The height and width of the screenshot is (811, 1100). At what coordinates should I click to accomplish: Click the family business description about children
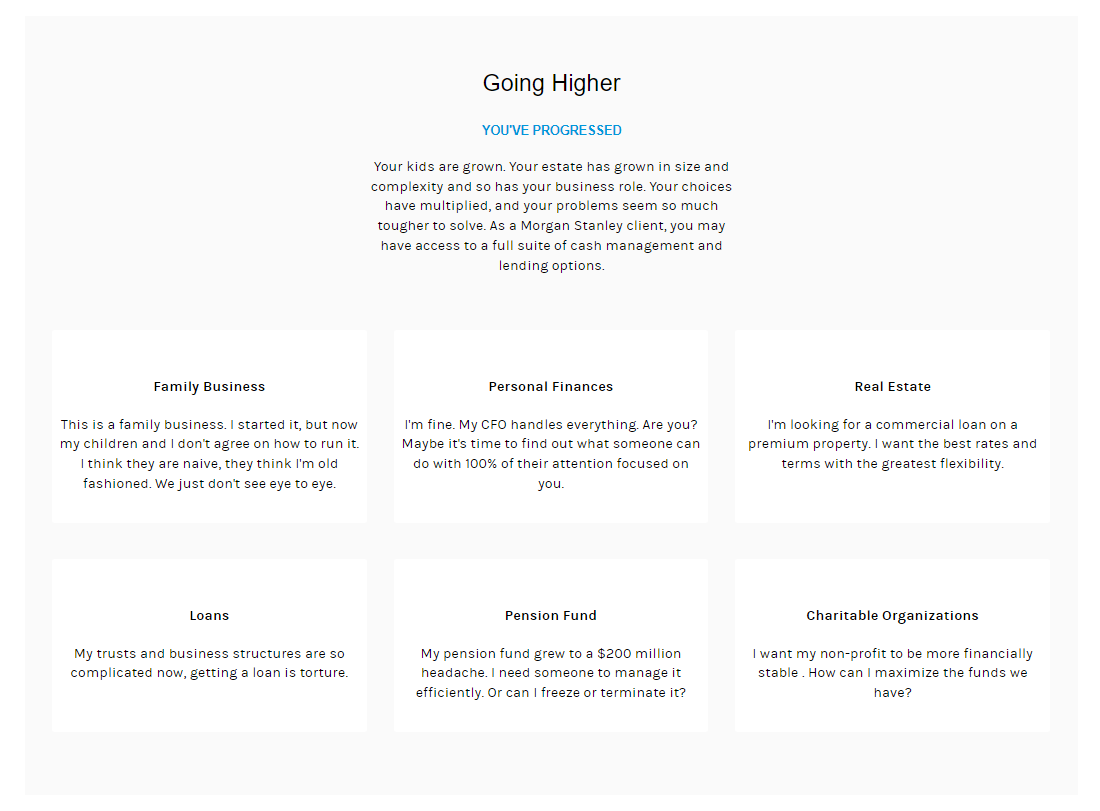tap(209, 444)
